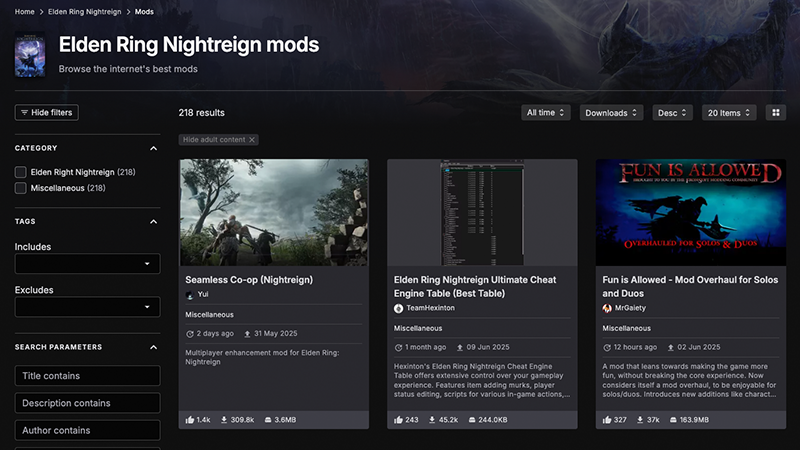This screenshot has width=800, height=450.
Task: Click the 'Browse the internet's best mods' subtitle
Action: [128, 69]
